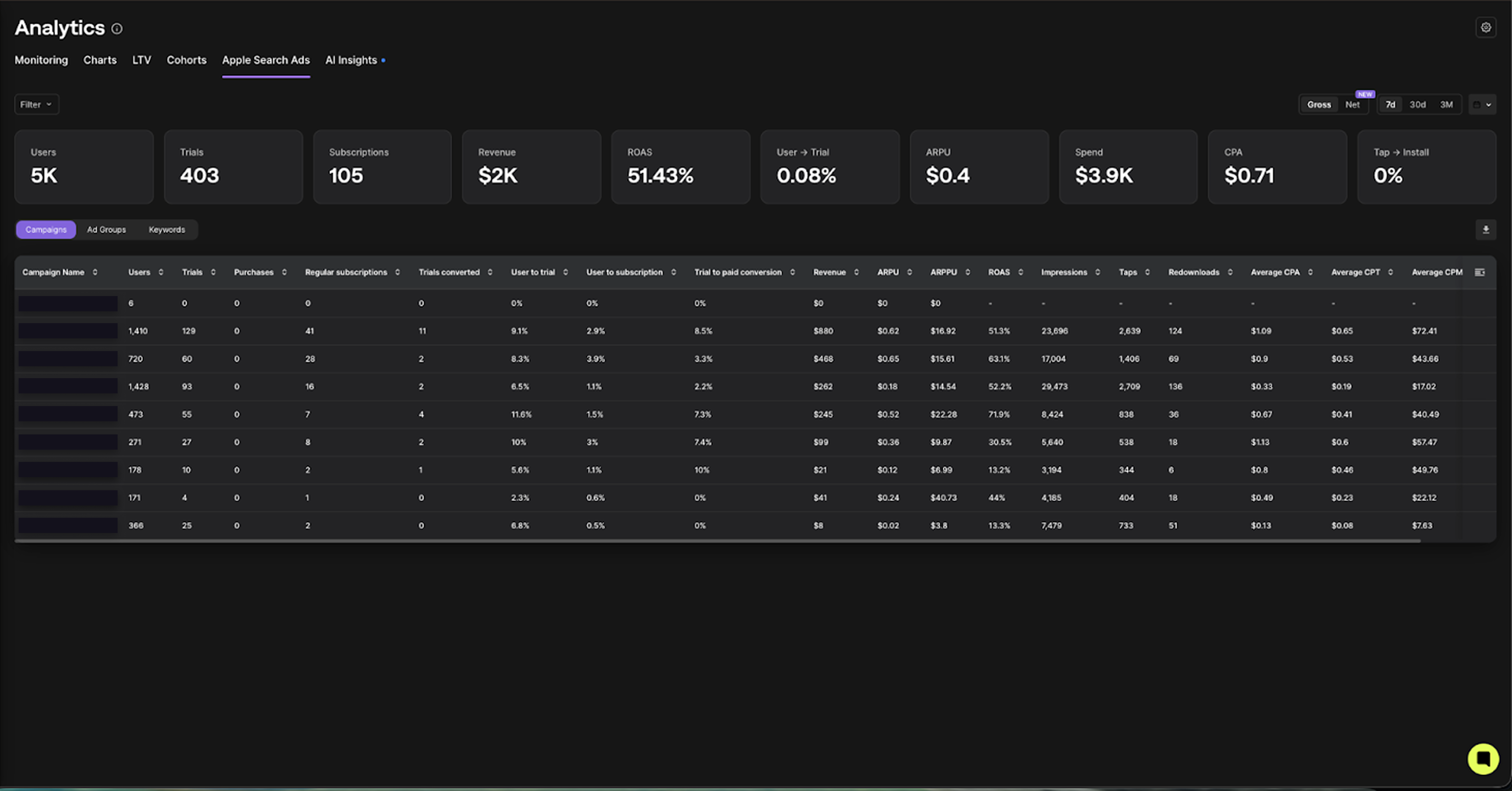The image size is (1512, 791).
Task: Click the calendar date picker icon
Action: pyautogui.click(x=1477, y=104)
